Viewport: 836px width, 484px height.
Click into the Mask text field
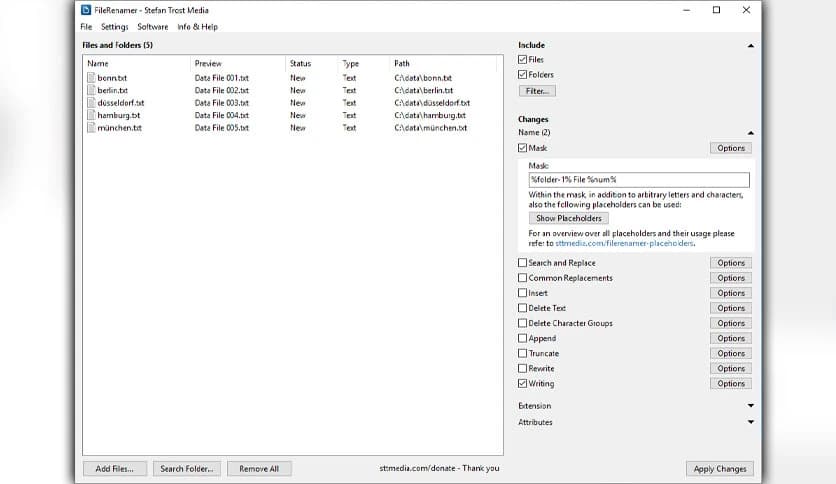639,180
